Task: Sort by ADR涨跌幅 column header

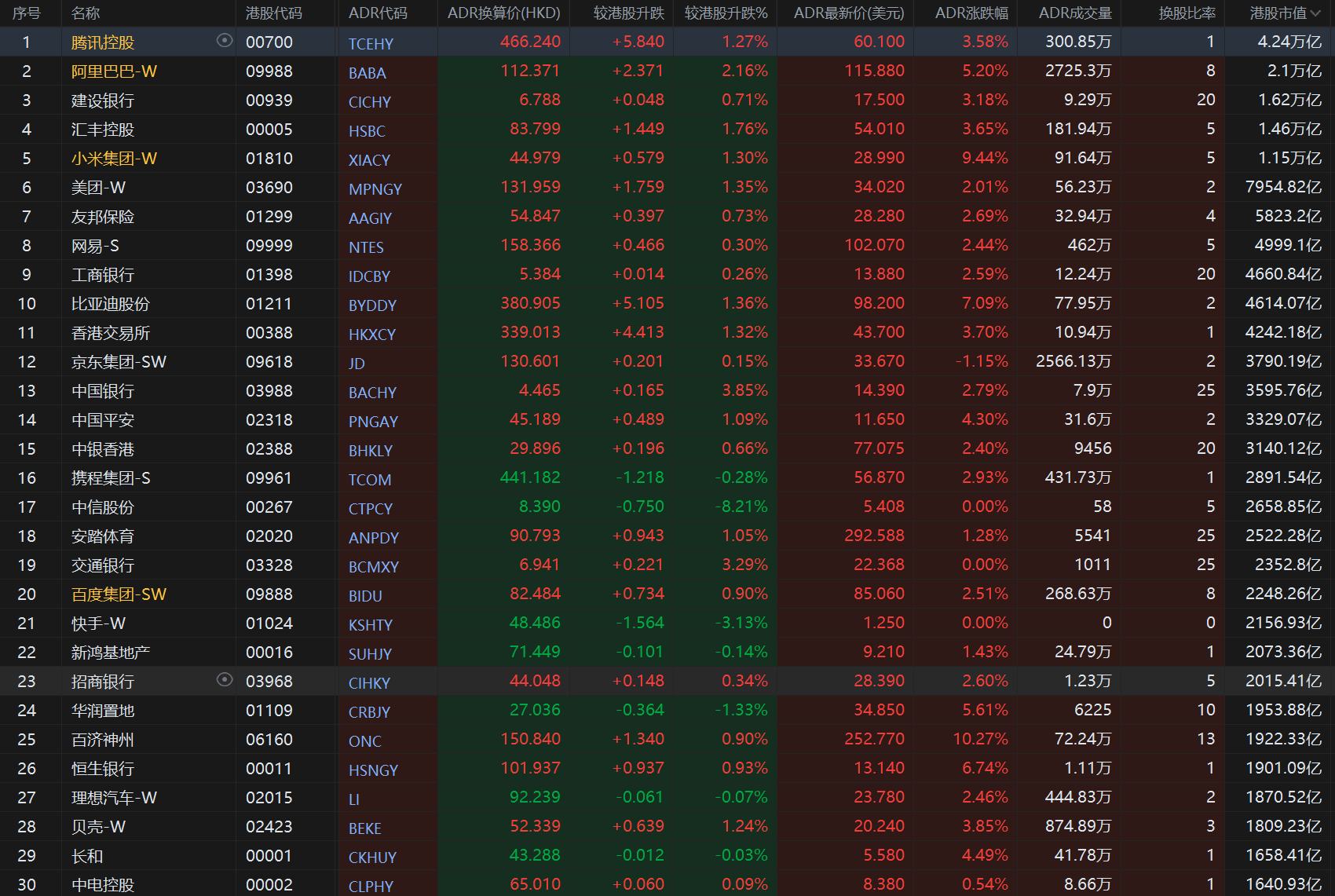Action: click(971, 13)
